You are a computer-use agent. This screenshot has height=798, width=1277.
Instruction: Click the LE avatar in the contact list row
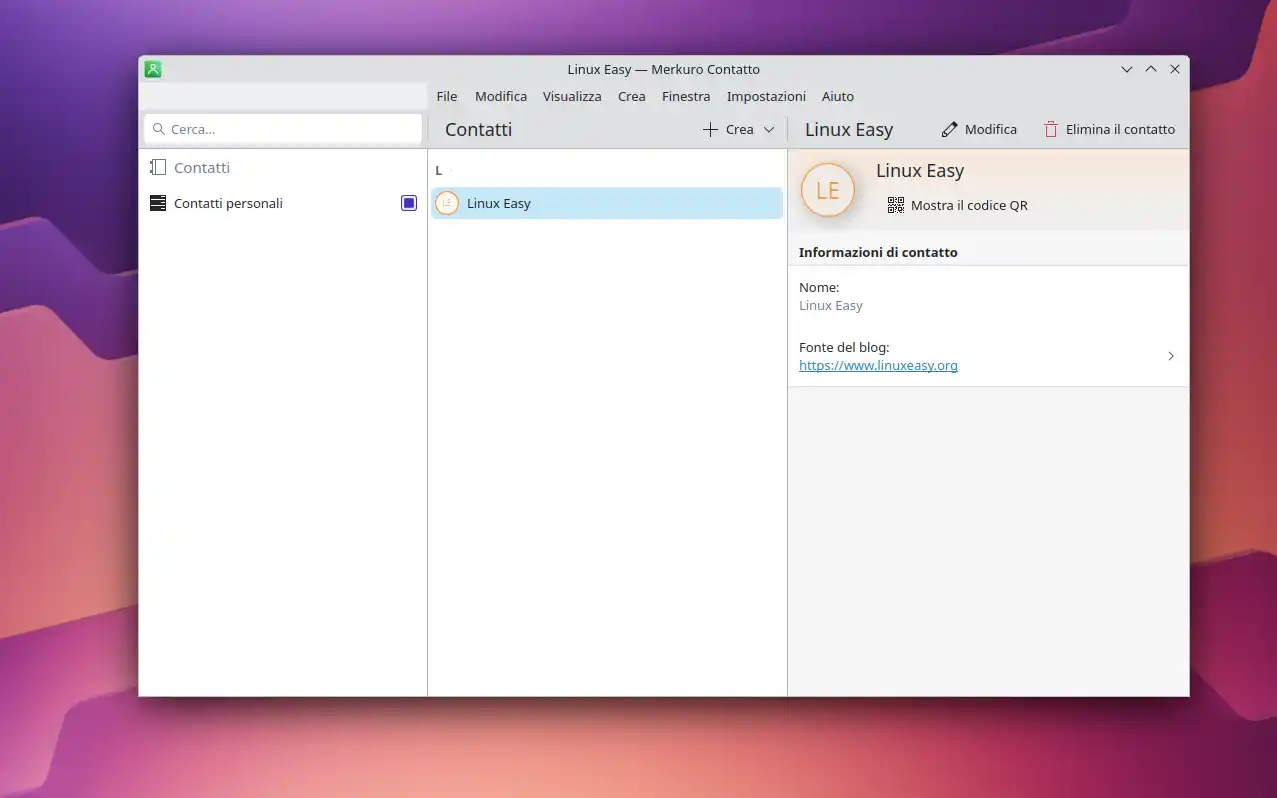point(447,203)
